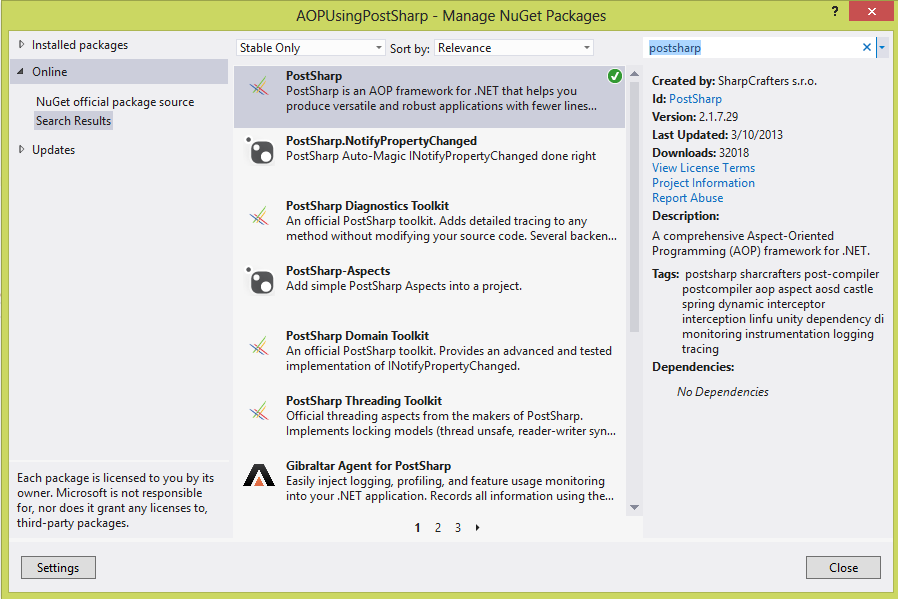Click Report Abuse link
The width and height of the screenshot is (898, 599).
687,198
